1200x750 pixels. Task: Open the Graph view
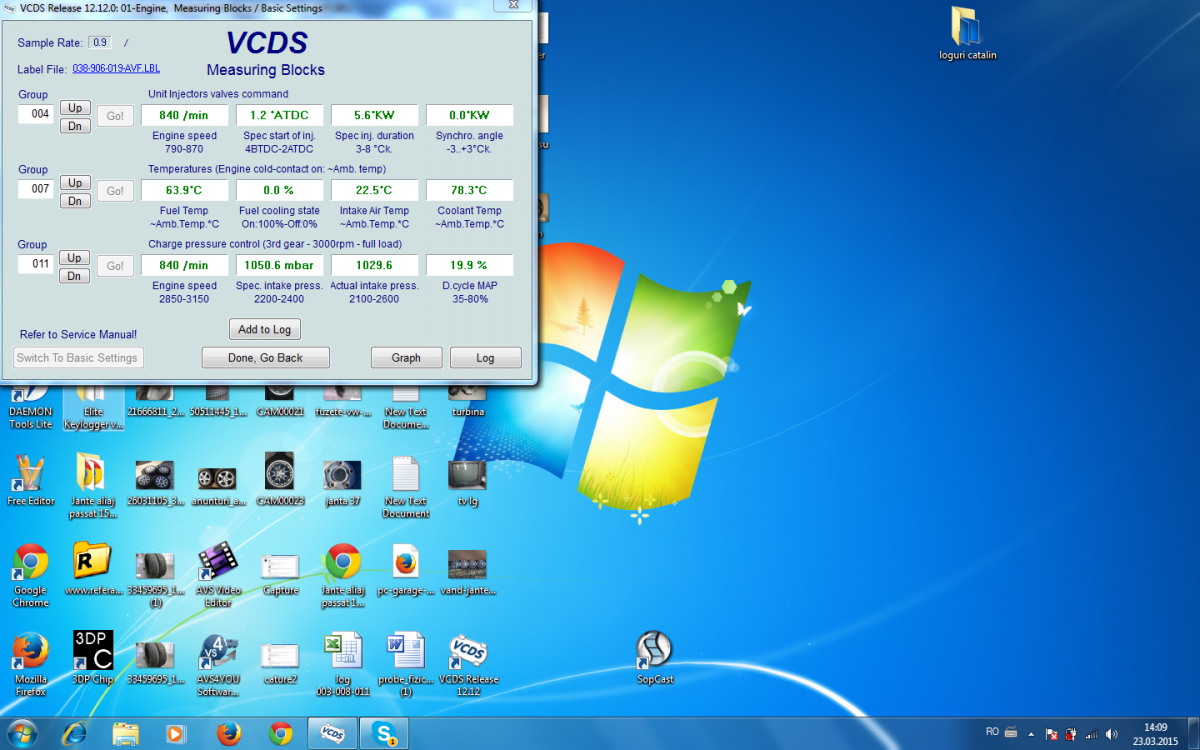[x=406, y=357]
